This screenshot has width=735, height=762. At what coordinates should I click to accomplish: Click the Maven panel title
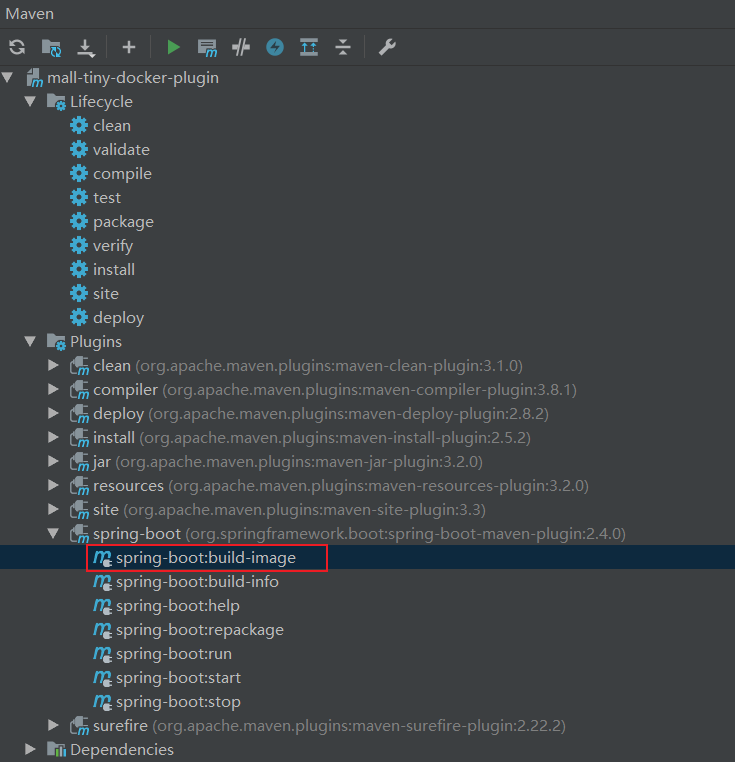[x=30, y=14]
